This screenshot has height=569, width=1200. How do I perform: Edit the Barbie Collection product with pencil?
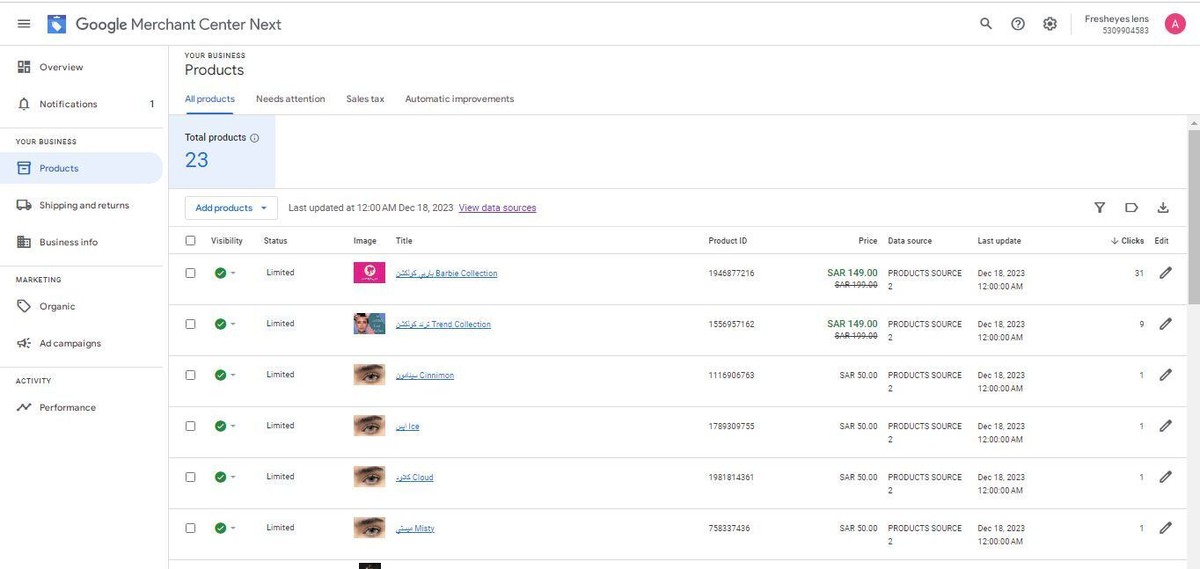click(1165, 273)
